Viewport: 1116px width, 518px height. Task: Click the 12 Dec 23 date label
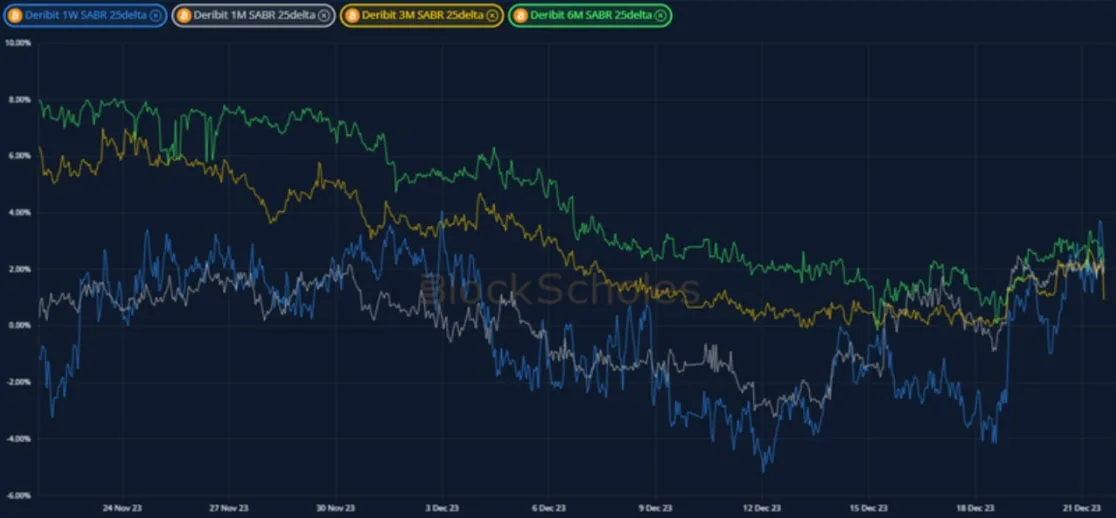[762, 508]
